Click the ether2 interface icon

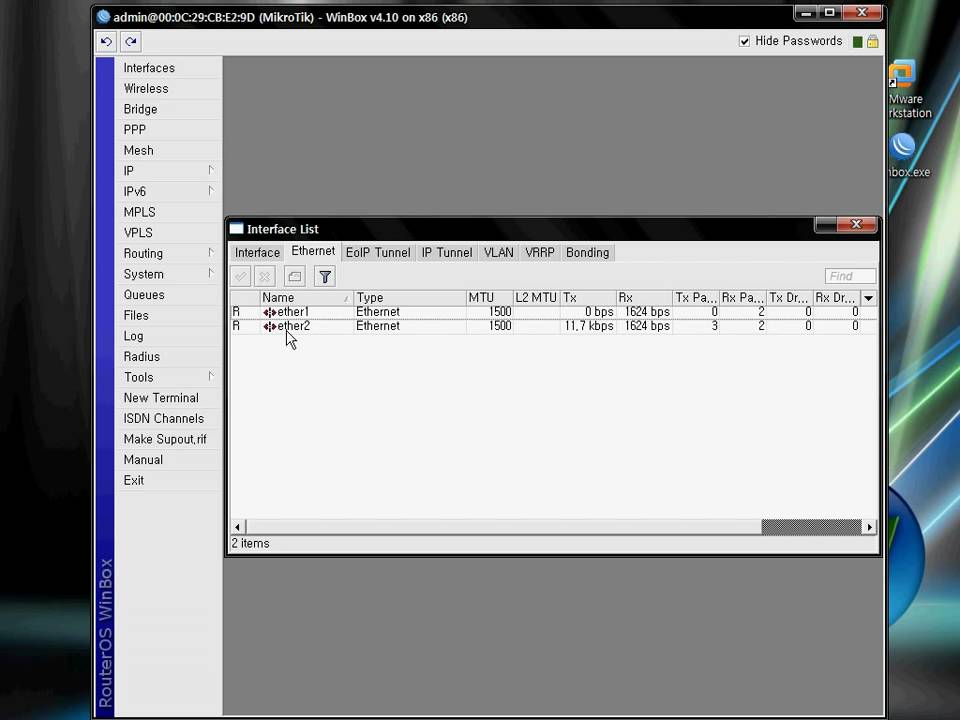[269, 326]
